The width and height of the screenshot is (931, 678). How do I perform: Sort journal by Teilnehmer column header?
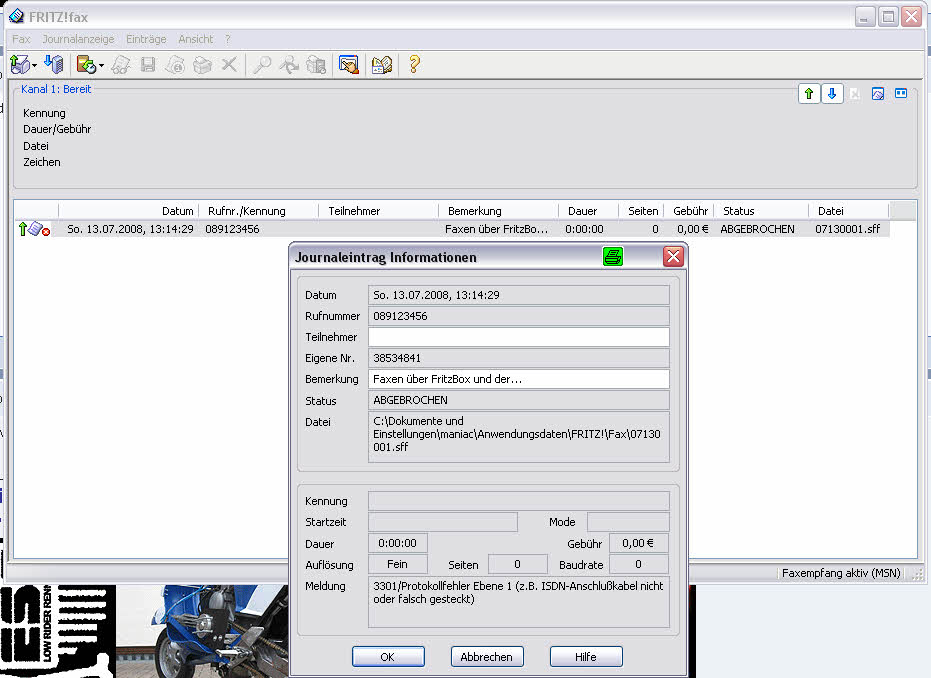click(x=379, y=211)
